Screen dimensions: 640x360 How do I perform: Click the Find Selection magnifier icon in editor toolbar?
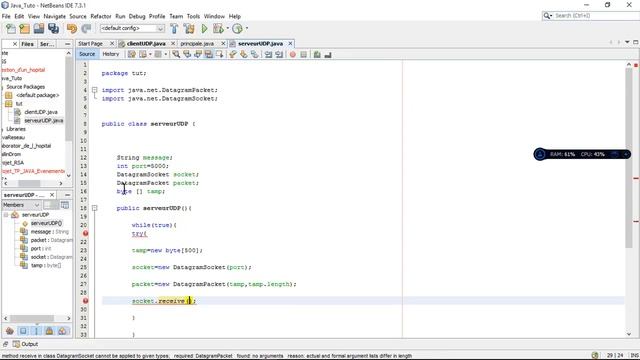176,54
